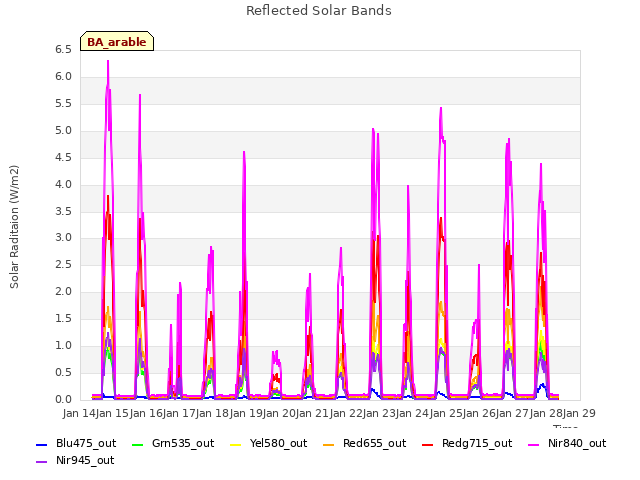Click the 5.0 y-axis tick label
Viewport: 640px width, 480px height.
63,130
